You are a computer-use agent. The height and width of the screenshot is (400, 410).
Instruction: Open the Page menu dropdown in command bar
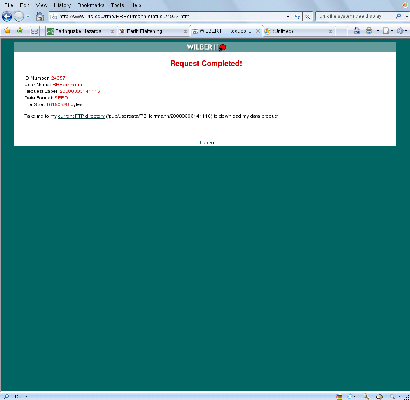387,31
